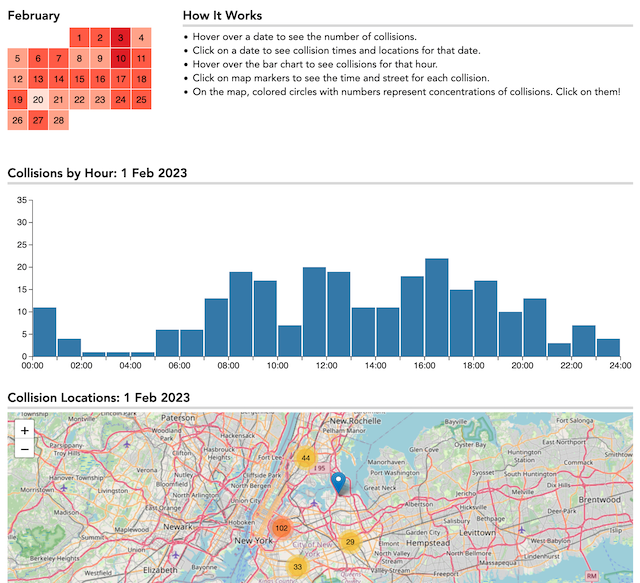Select February 23 in the calendar
Screen dimensions: 640x583
click(x=100, y=100)
